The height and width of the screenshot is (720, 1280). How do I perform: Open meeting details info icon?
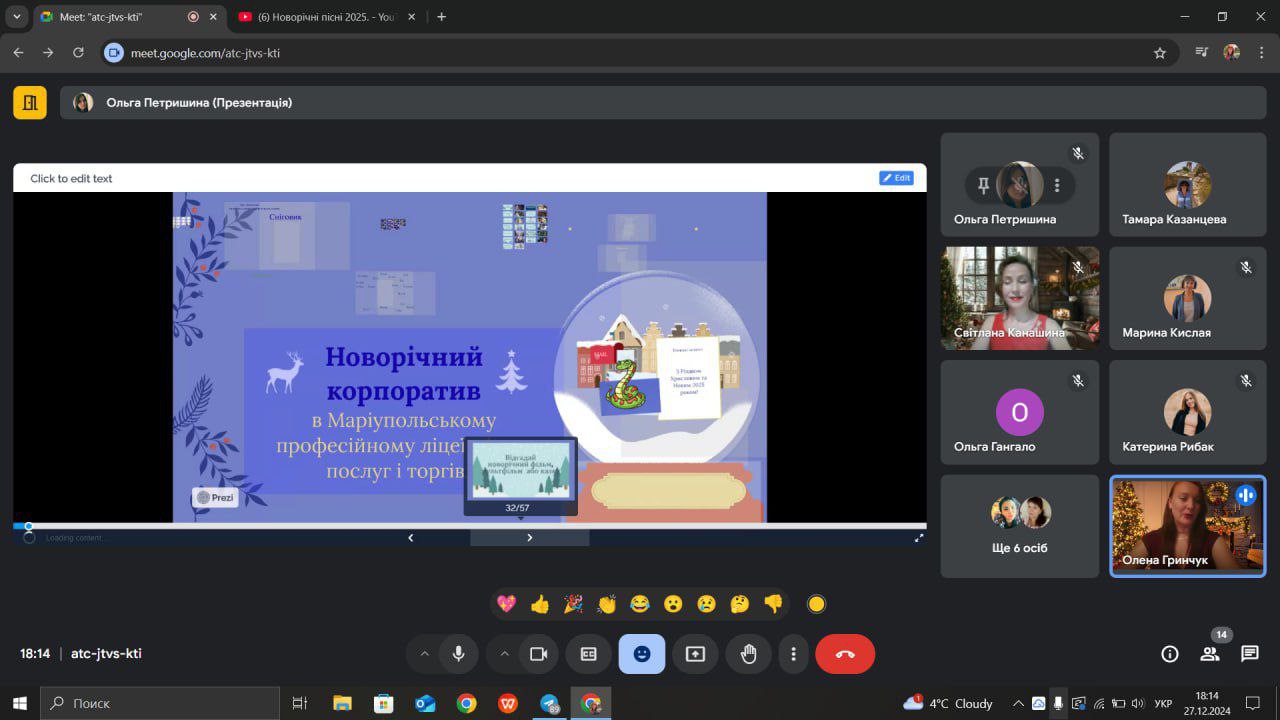pos(1169,654)
